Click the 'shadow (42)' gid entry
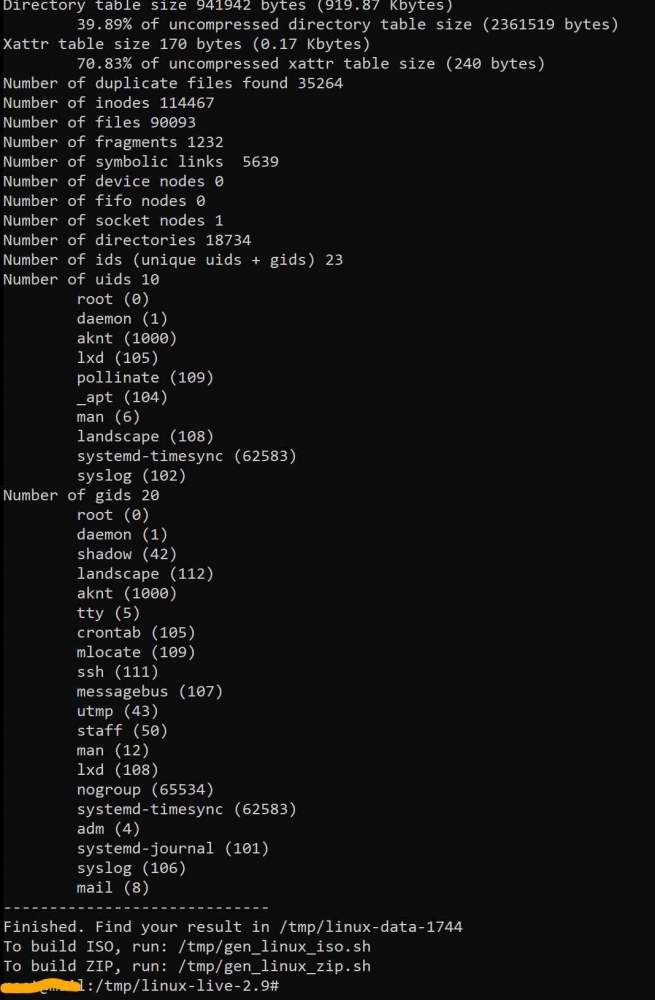The height and width of the screenshot is (1000, 655). pos(126,554)
